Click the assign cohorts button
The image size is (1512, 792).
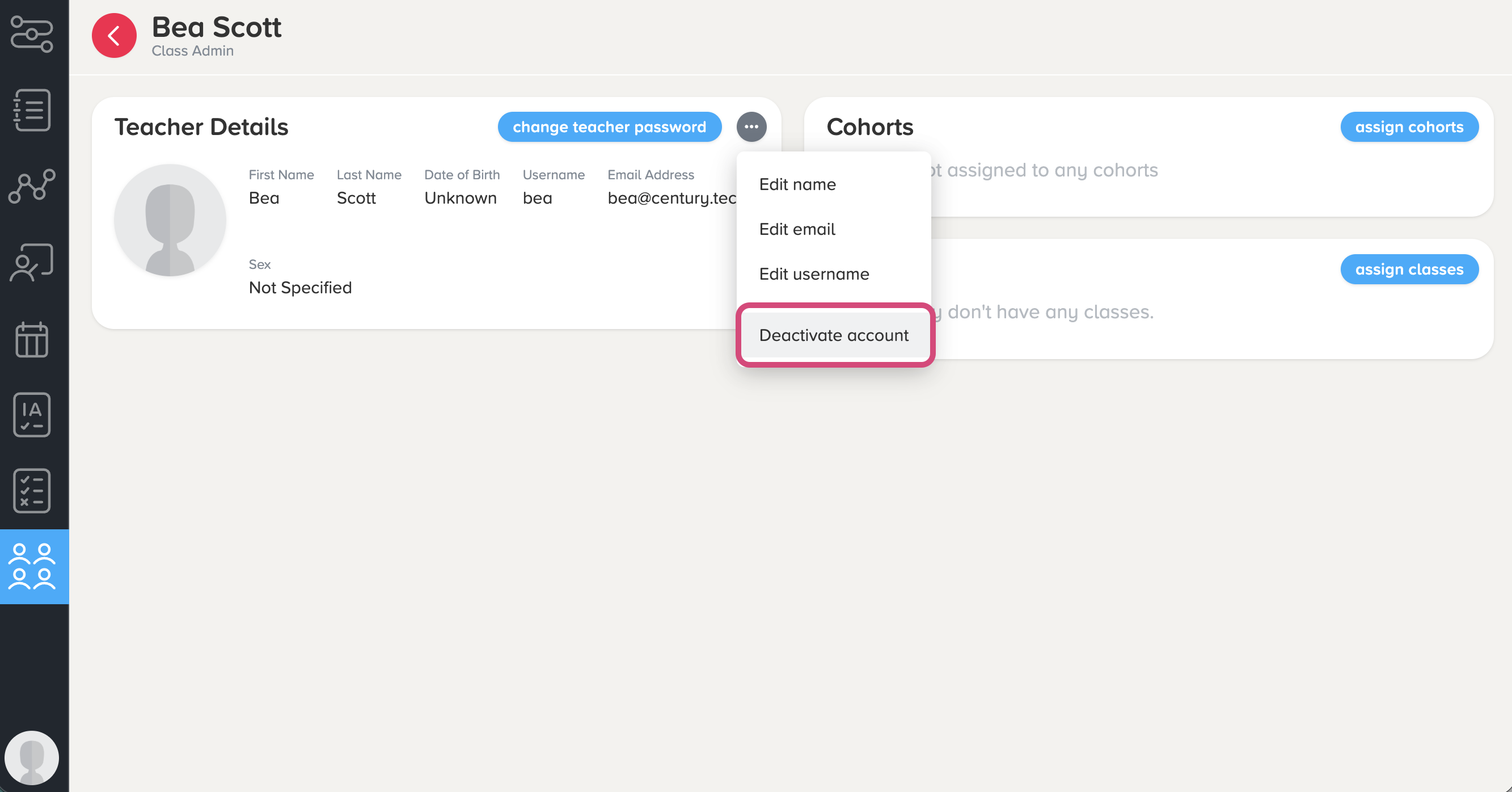point(1409,127)
